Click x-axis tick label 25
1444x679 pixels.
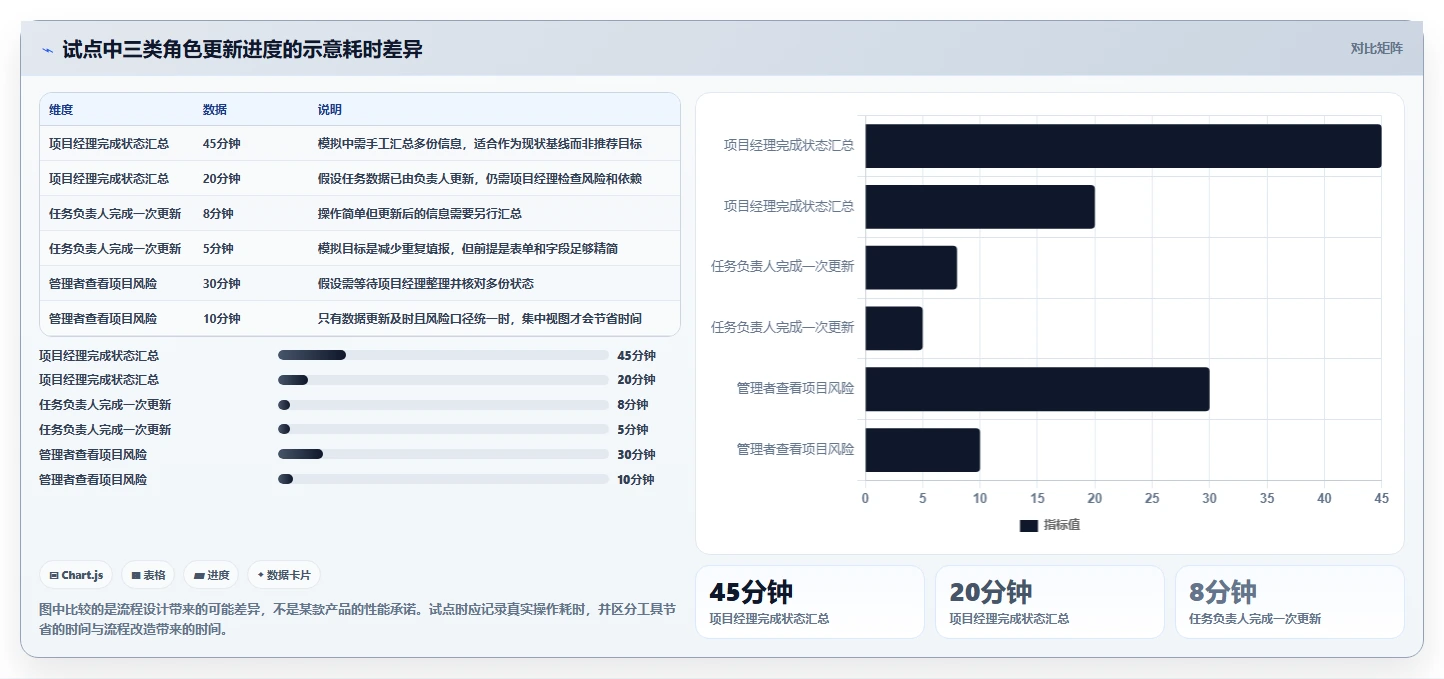point(1152,498)
